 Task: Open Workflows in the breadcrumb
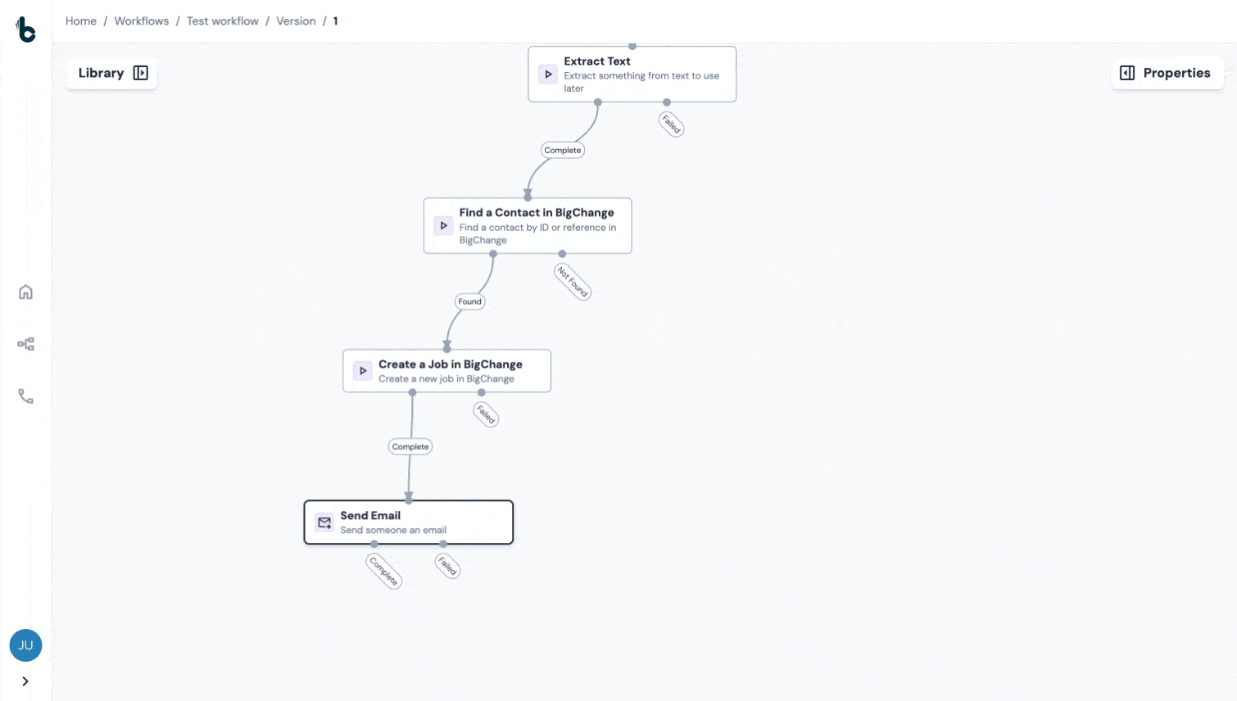tap(141, 21)
